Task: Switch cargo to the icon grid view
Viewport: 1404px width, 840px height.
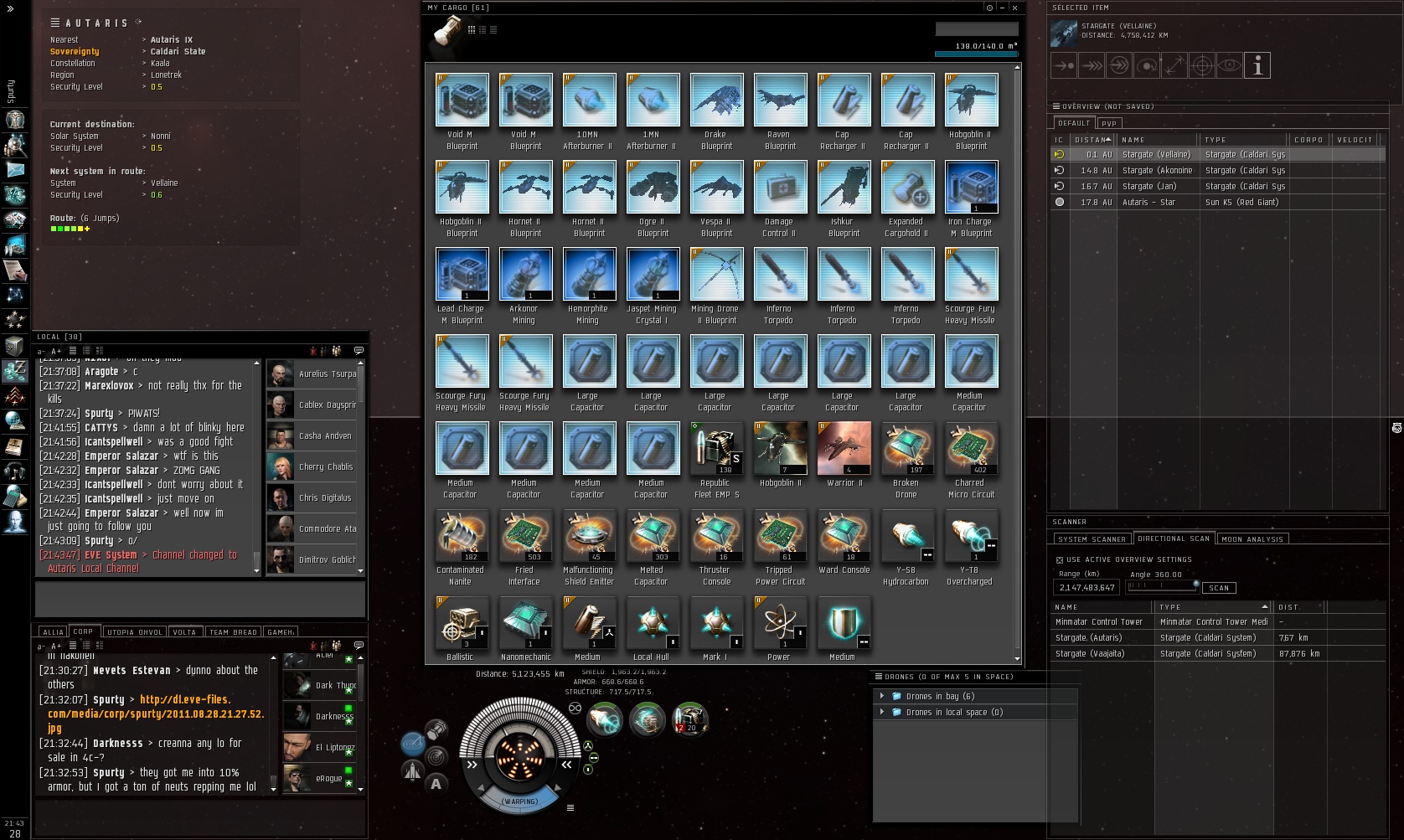Action: pyautogui.click(x=472, y=29)
